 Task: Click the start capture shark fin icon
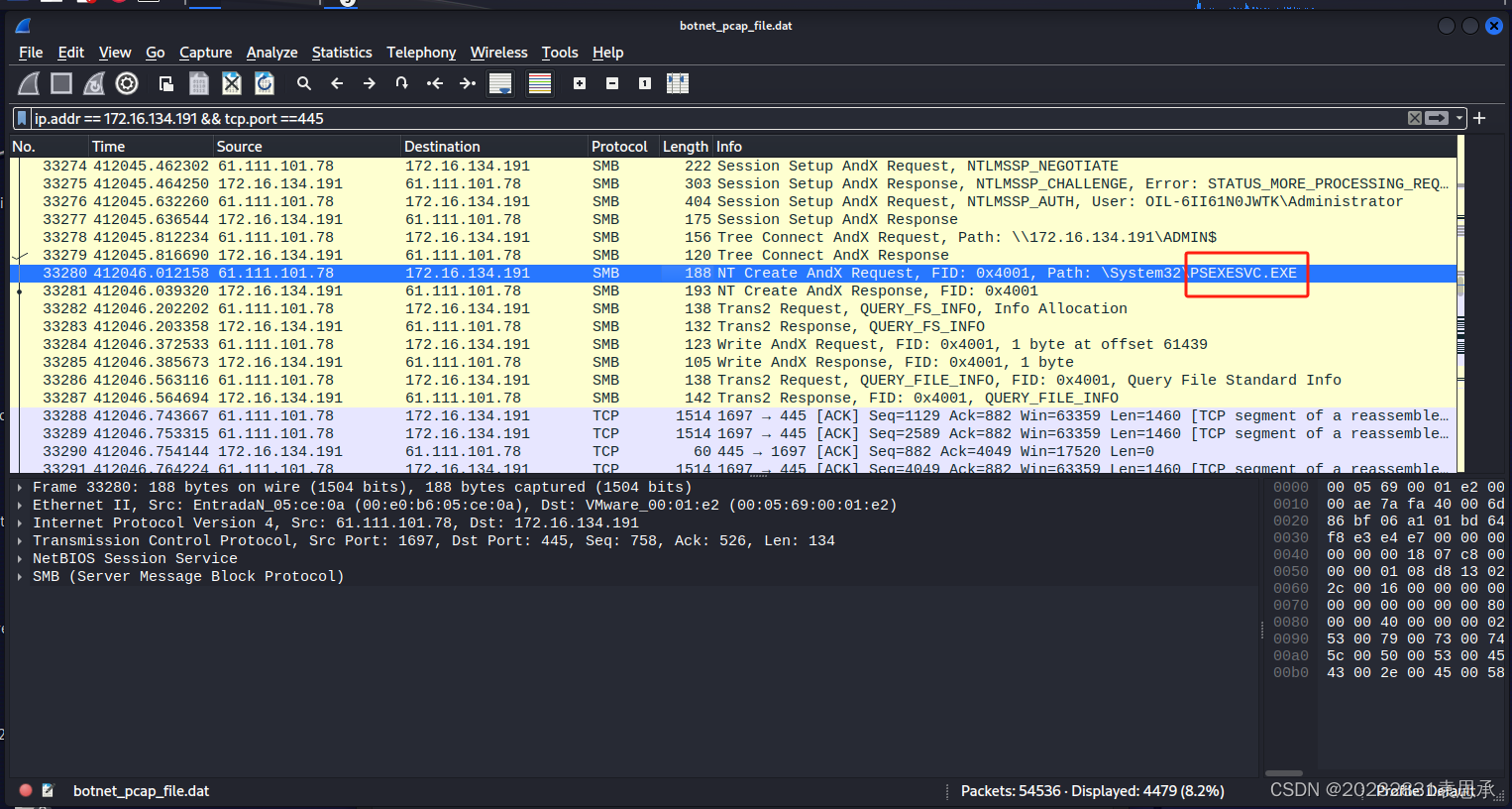(x=29, y=84)
